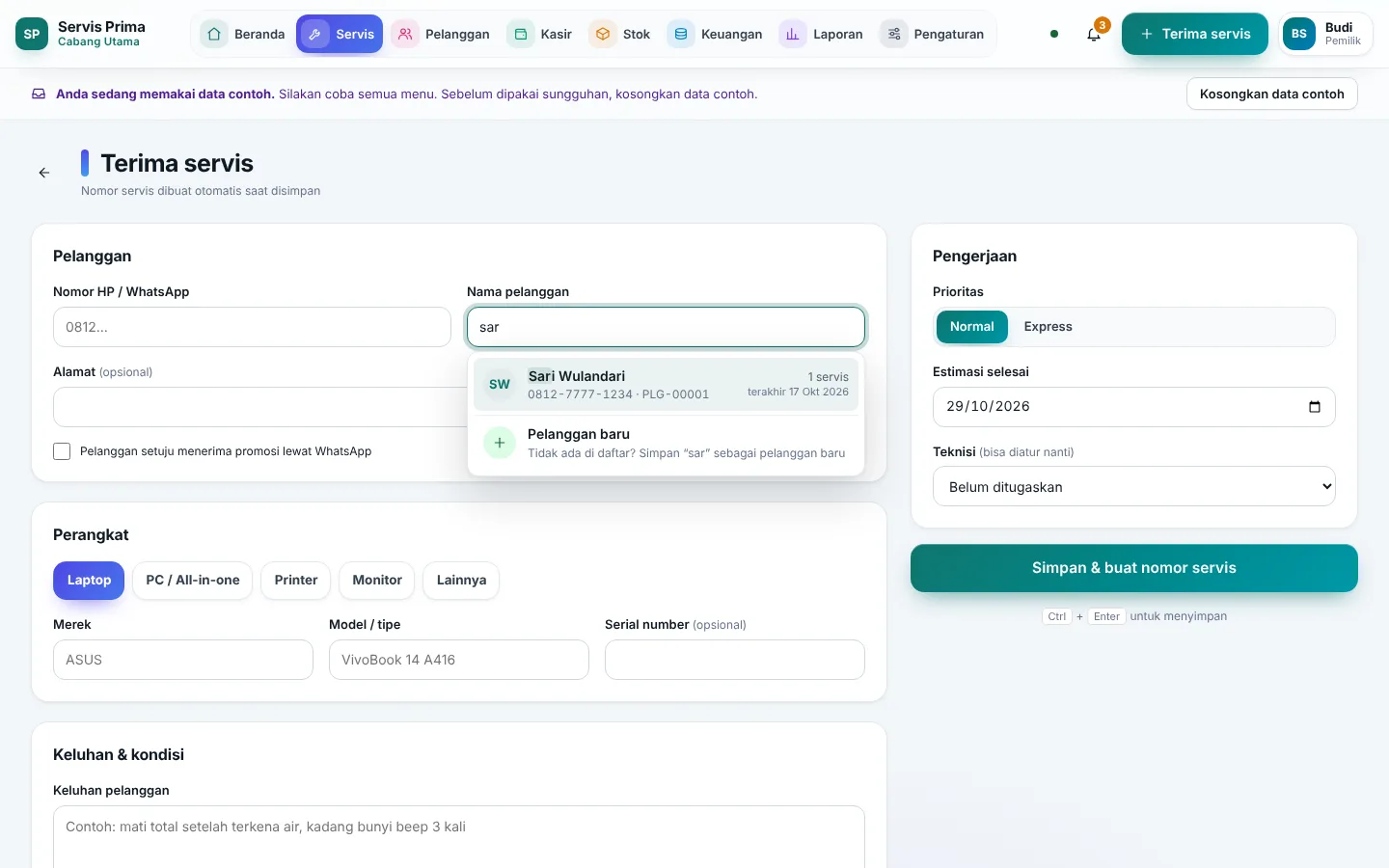Open the Keuangan database icon
The image size is (1389, 868).
click(681, 34)
